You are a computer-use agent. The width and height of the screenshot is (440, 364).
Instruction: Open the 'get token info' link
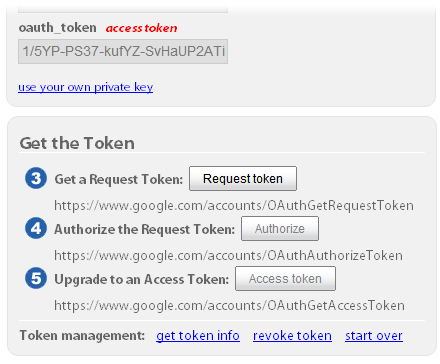tap(198, 336)
